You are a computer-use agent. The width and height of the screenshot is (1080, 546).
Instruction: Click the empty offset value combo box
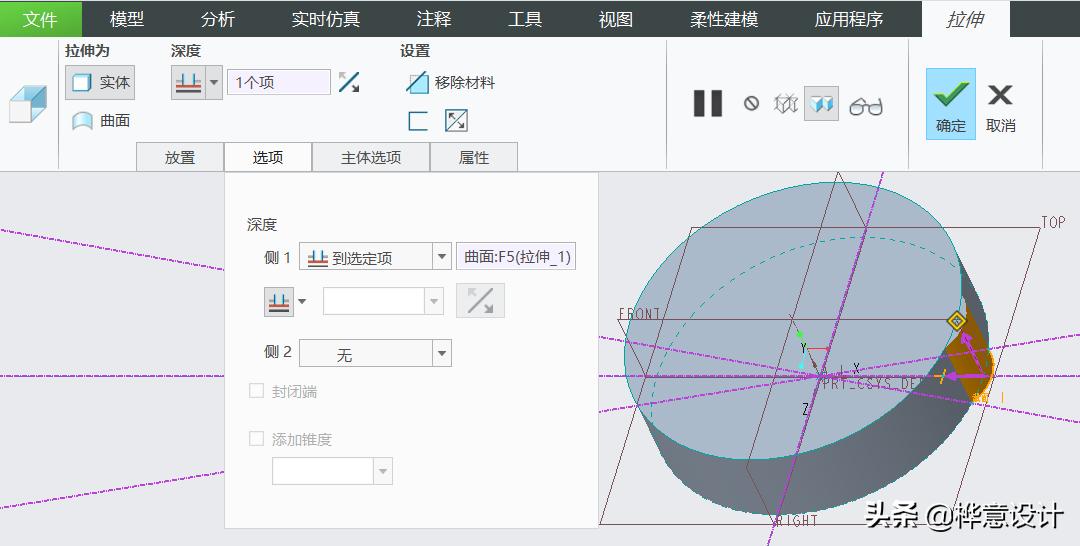383,301
